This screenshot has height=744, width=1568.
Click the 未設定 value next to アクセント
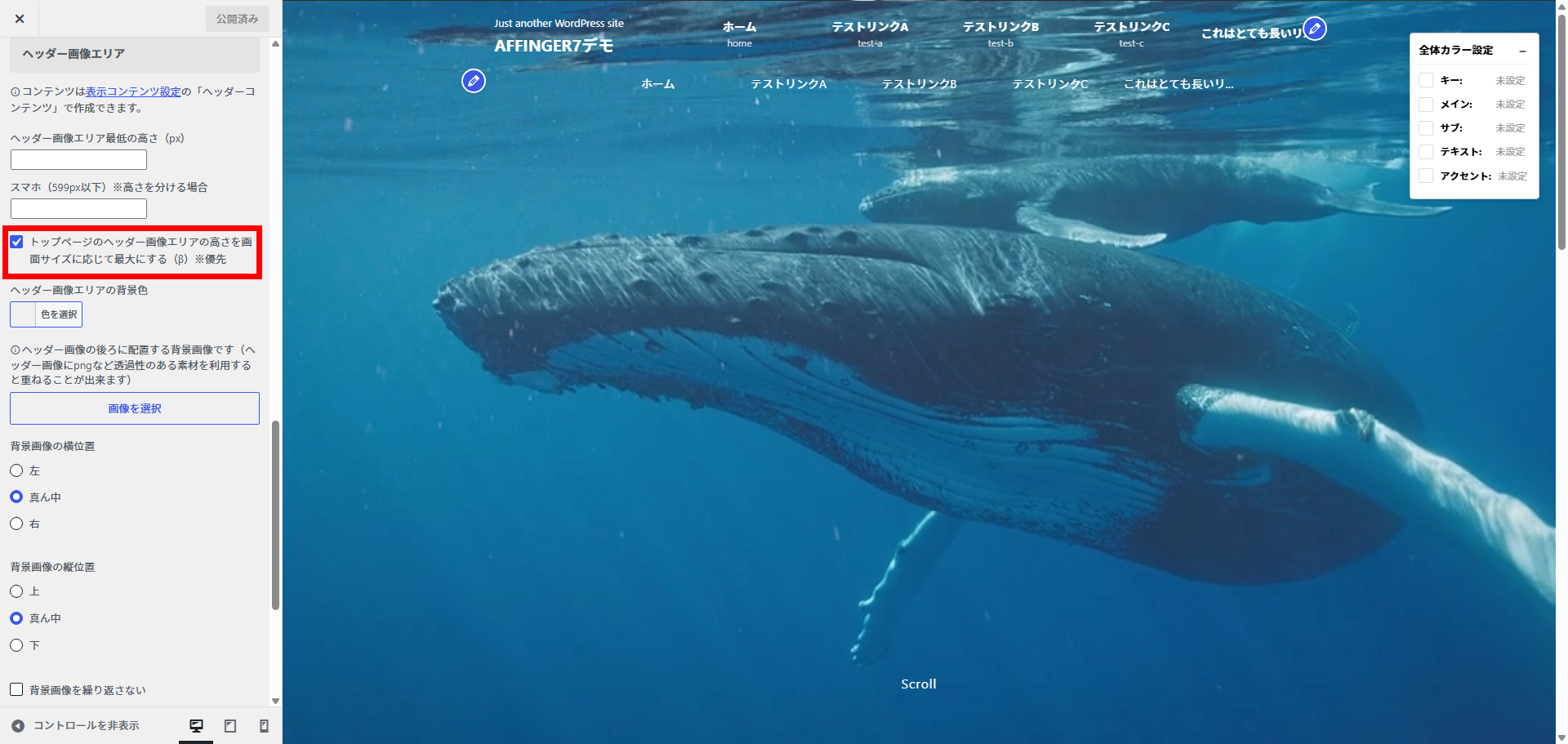(1512, 176)
